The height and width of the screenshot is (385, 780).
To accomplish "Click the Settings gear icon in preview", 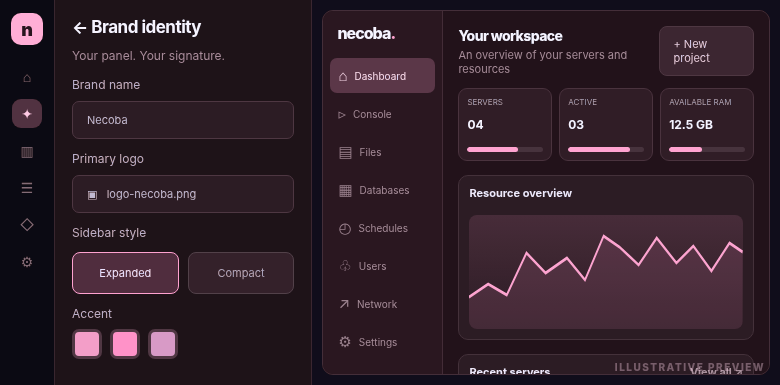I will [x=345, y=342].
